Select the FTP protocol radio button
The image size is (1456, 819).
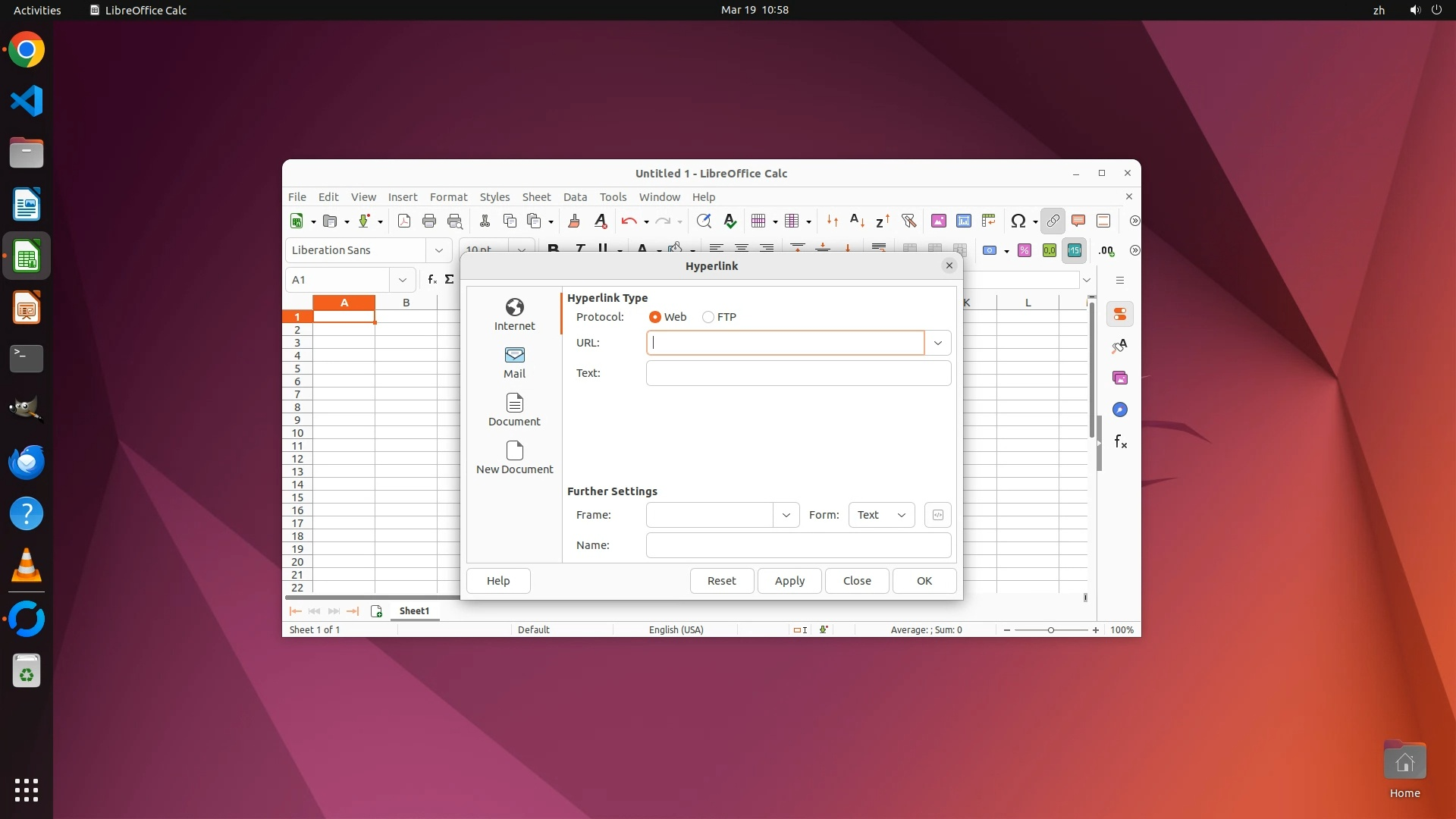click(x=708, y=317)
